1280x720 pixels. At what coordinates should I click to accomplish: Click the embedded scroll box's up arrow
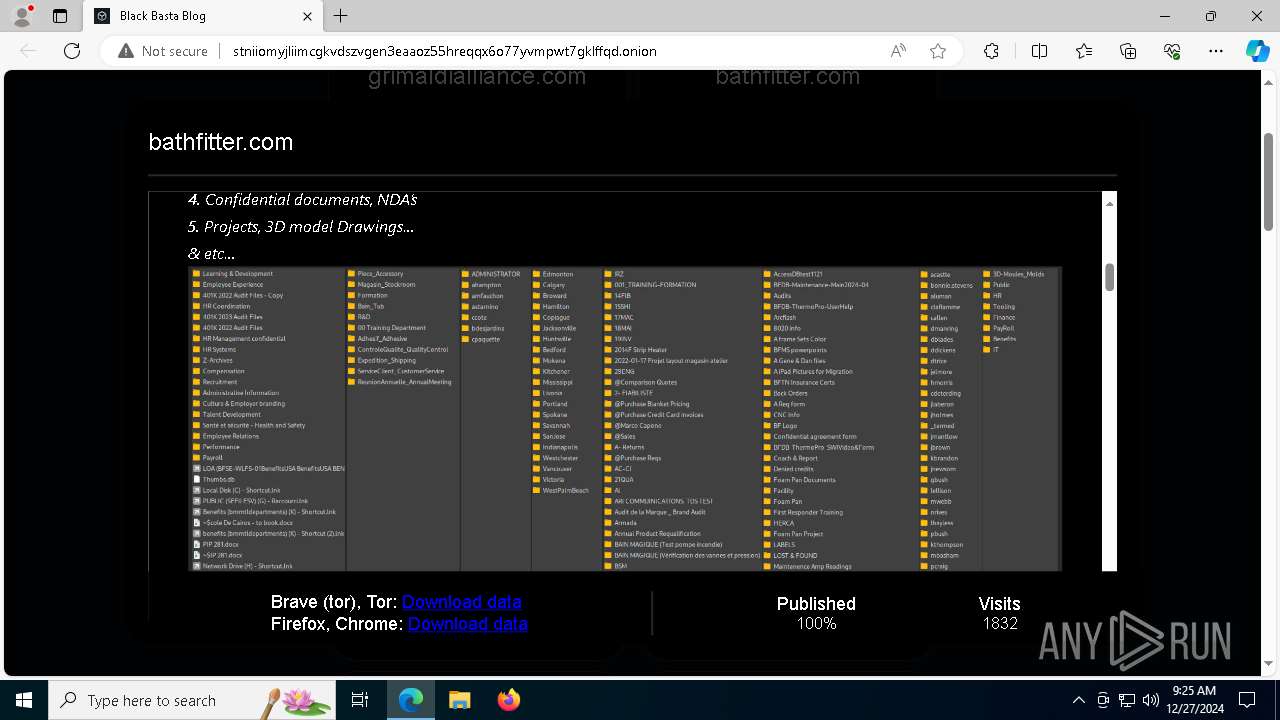click(1109, 204)
